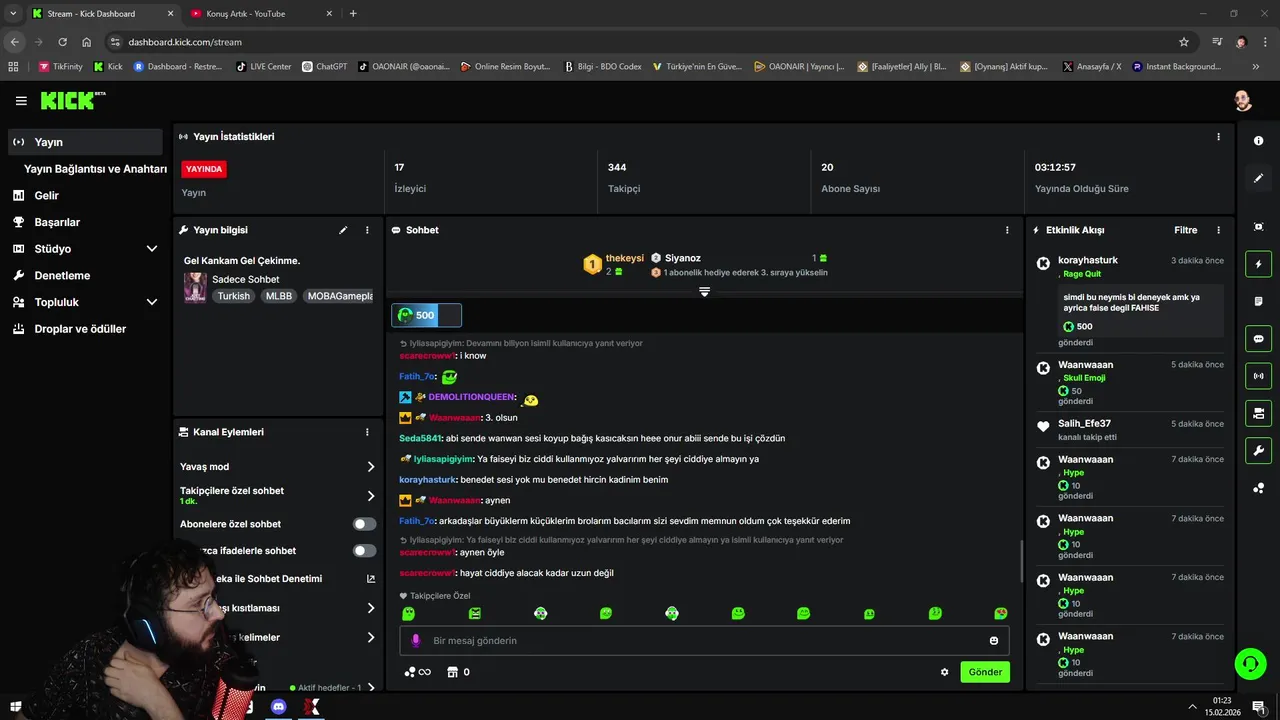This screenshot has height=720, width=1280.
Task: Click the Sadece Sohbet category thumbnail
Action: (x=195, y=287)
